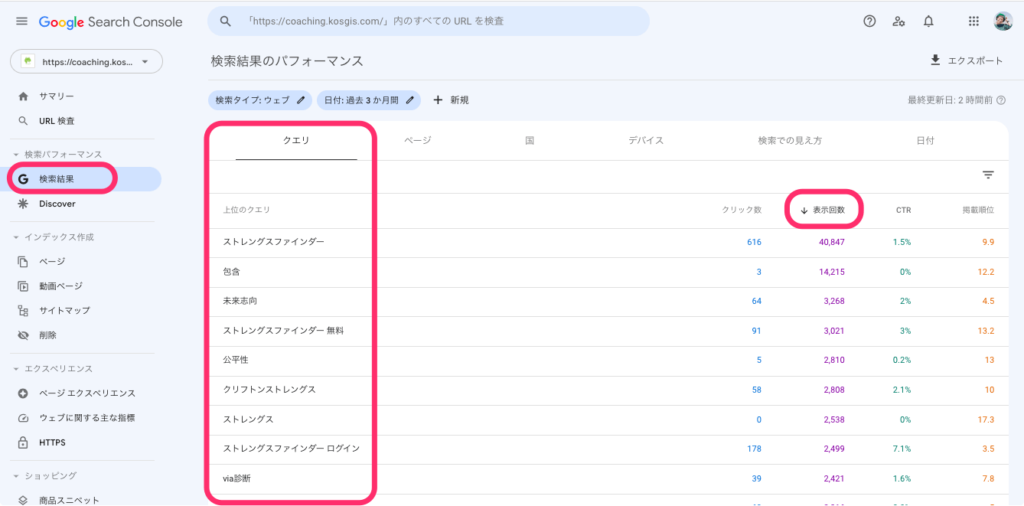1024x506 pixels.
Task: Click the 削除 crossed-eye icon
Action: [24, 336]
